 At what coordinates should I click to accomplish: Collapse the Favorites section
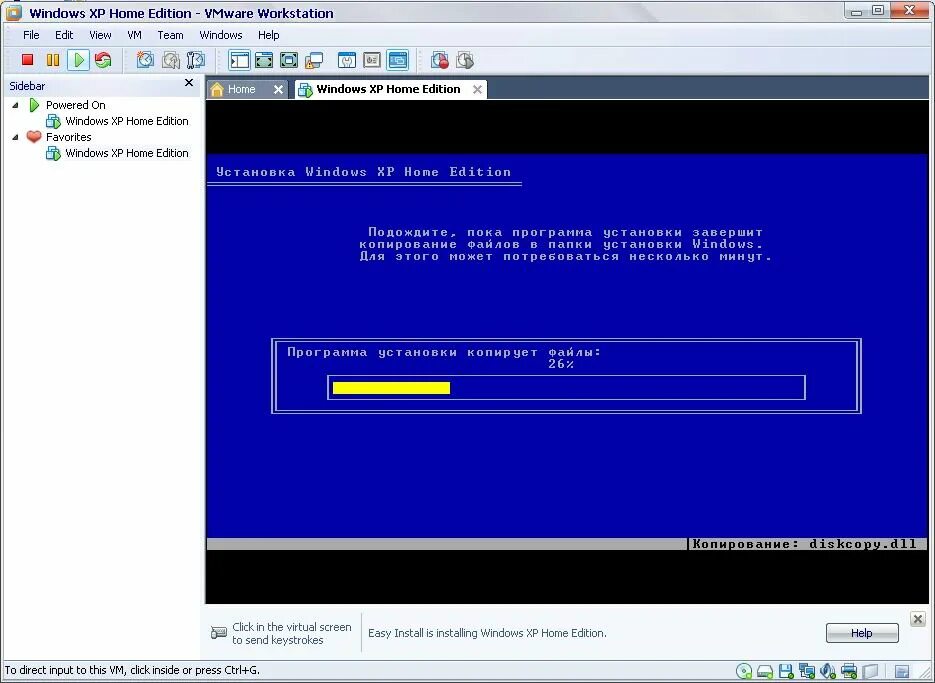click(14, 137)
